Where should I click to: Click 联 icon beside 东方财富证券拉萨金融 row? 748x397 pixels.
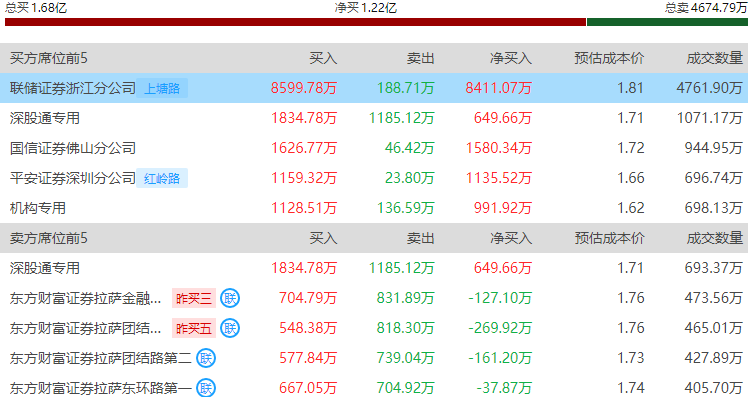[230, 298]
